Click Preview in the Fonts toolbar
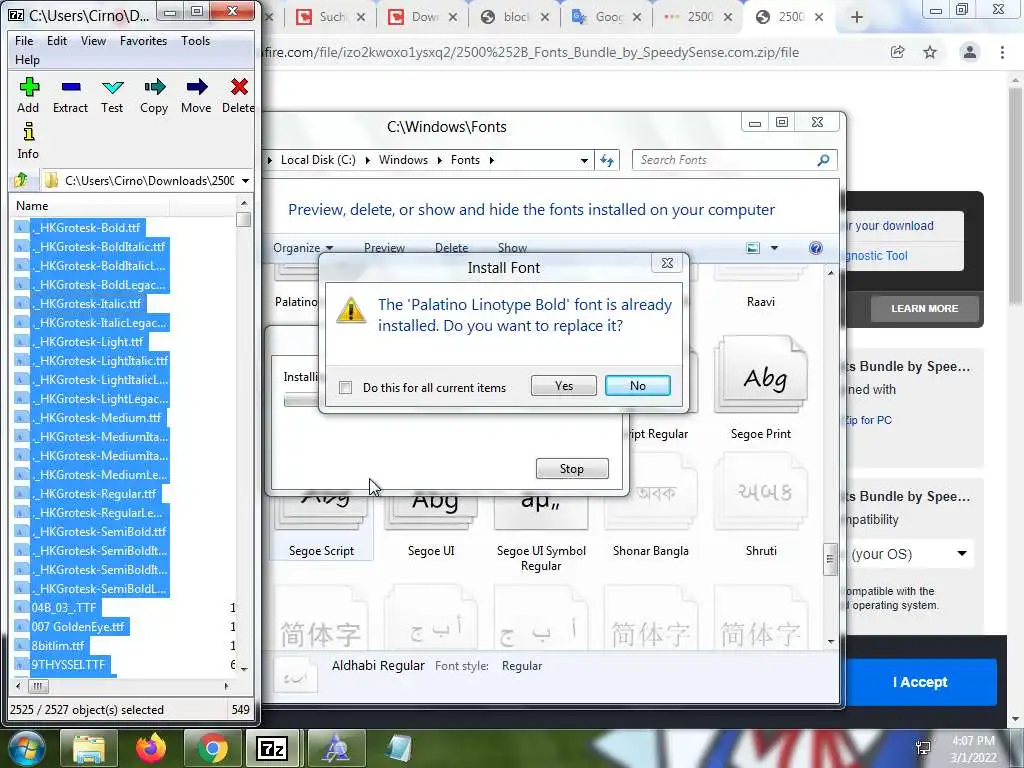Screen dimensions: 1024x768 384,248
